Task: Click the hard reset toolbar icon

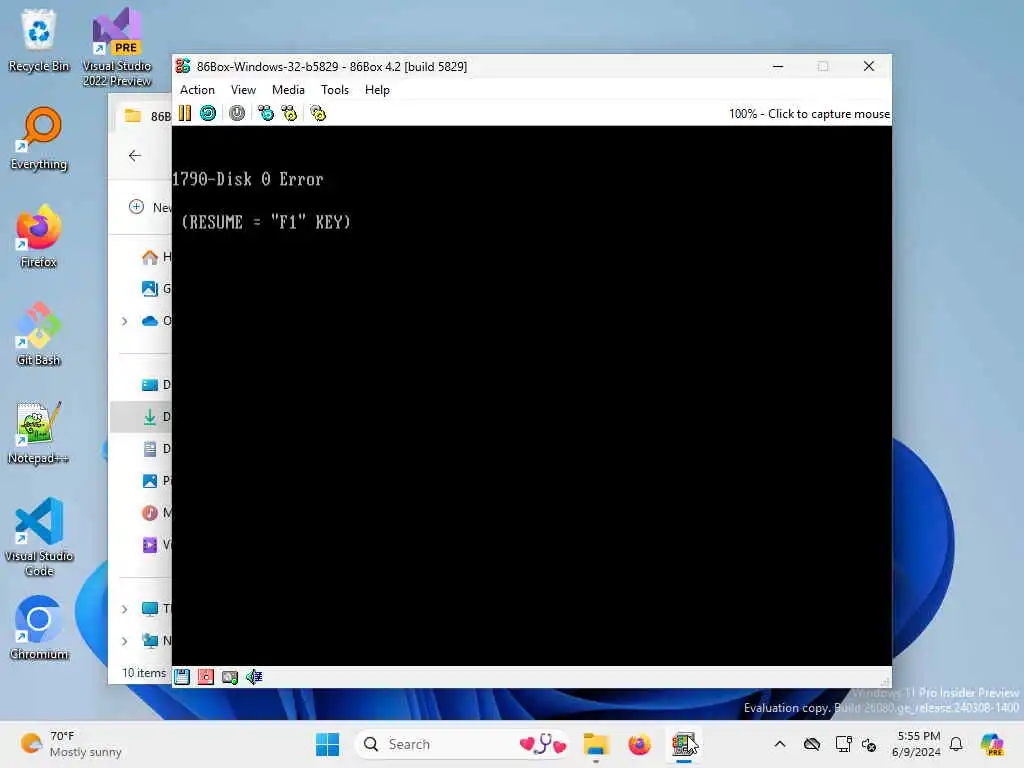Action: (208, 114)
